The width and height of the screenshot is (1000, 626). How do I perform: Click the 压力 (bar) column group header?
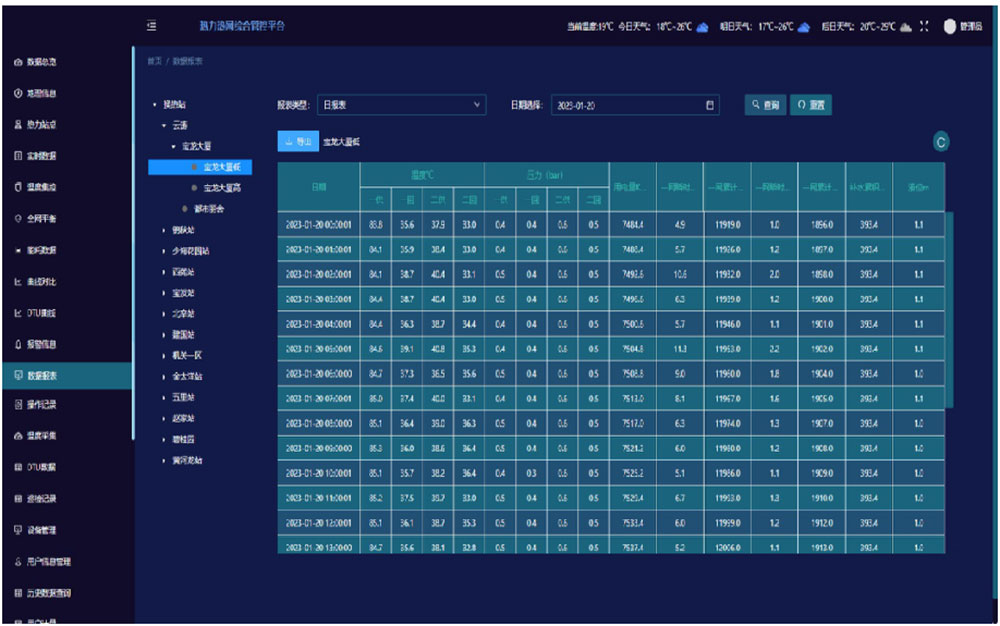(547, 175)
